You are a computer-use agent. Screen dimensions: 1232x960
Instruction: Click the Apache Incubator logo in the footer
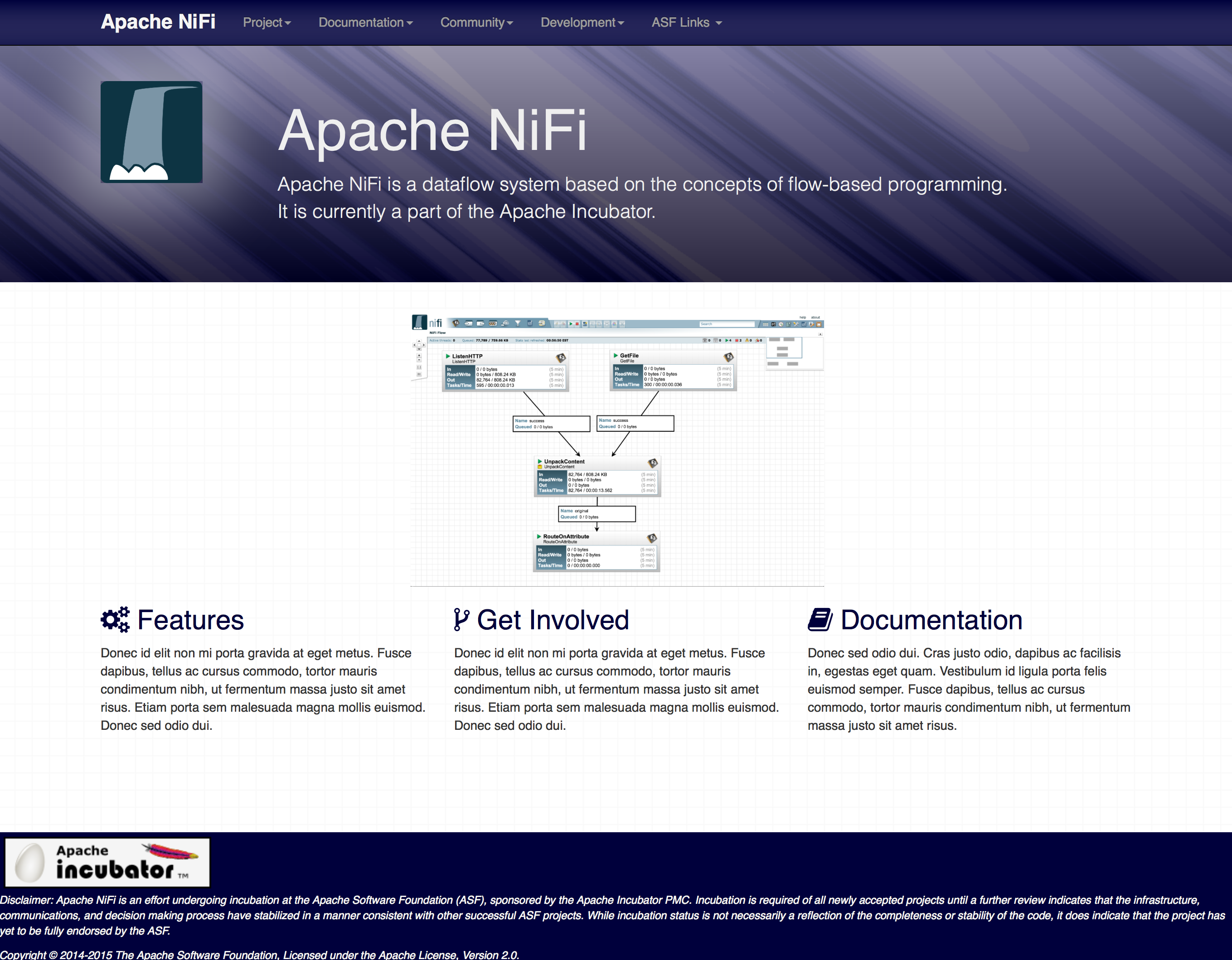tap(107, 862)
